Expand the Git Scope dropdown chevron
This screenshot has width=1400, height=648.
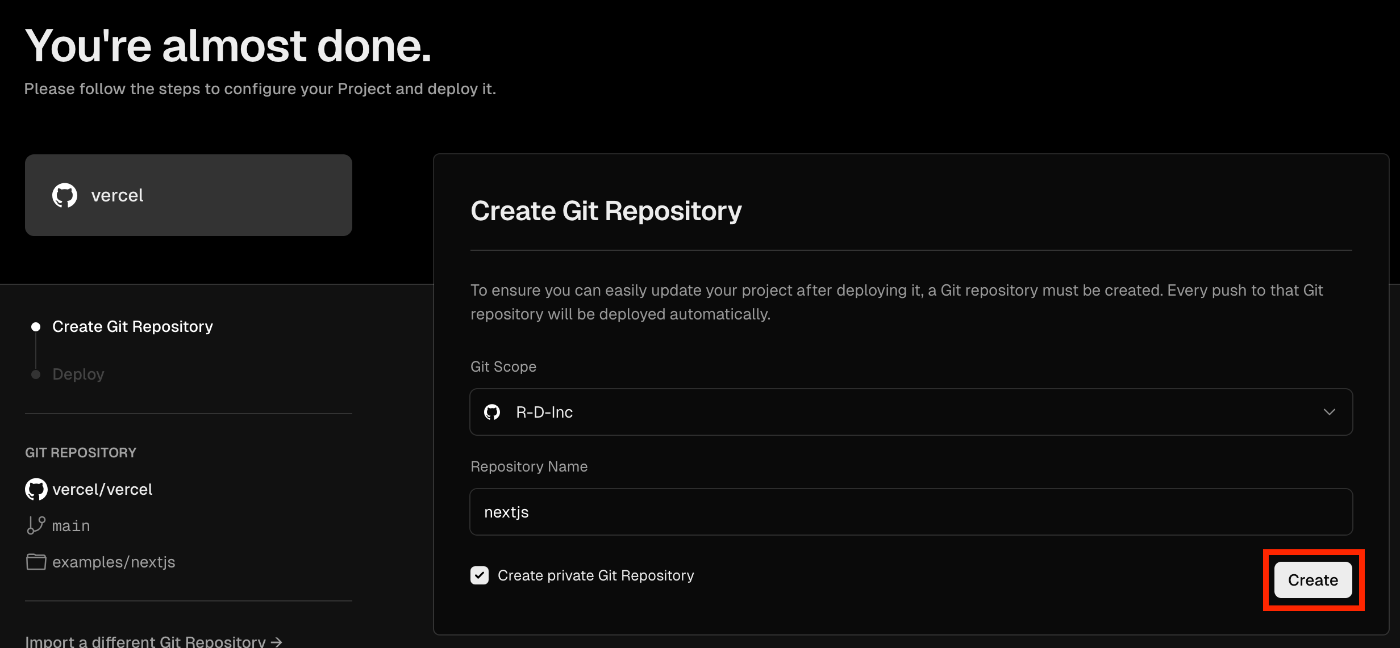coord(1329,412)
